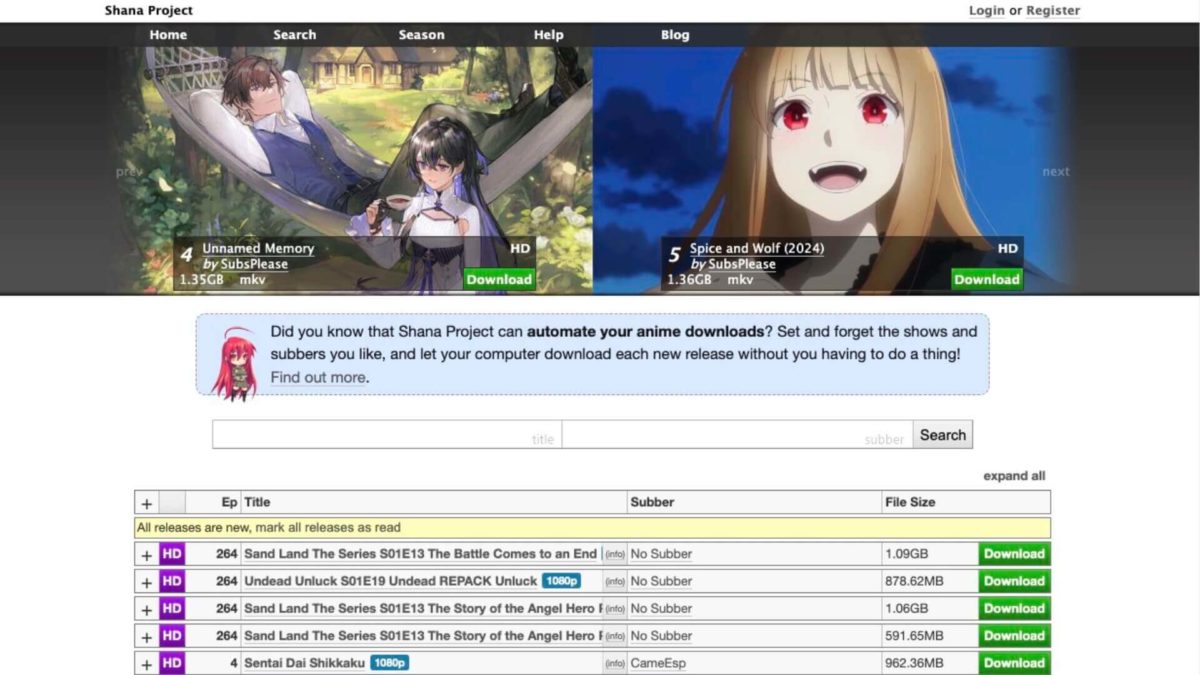Click the Login link

(987, 10)
